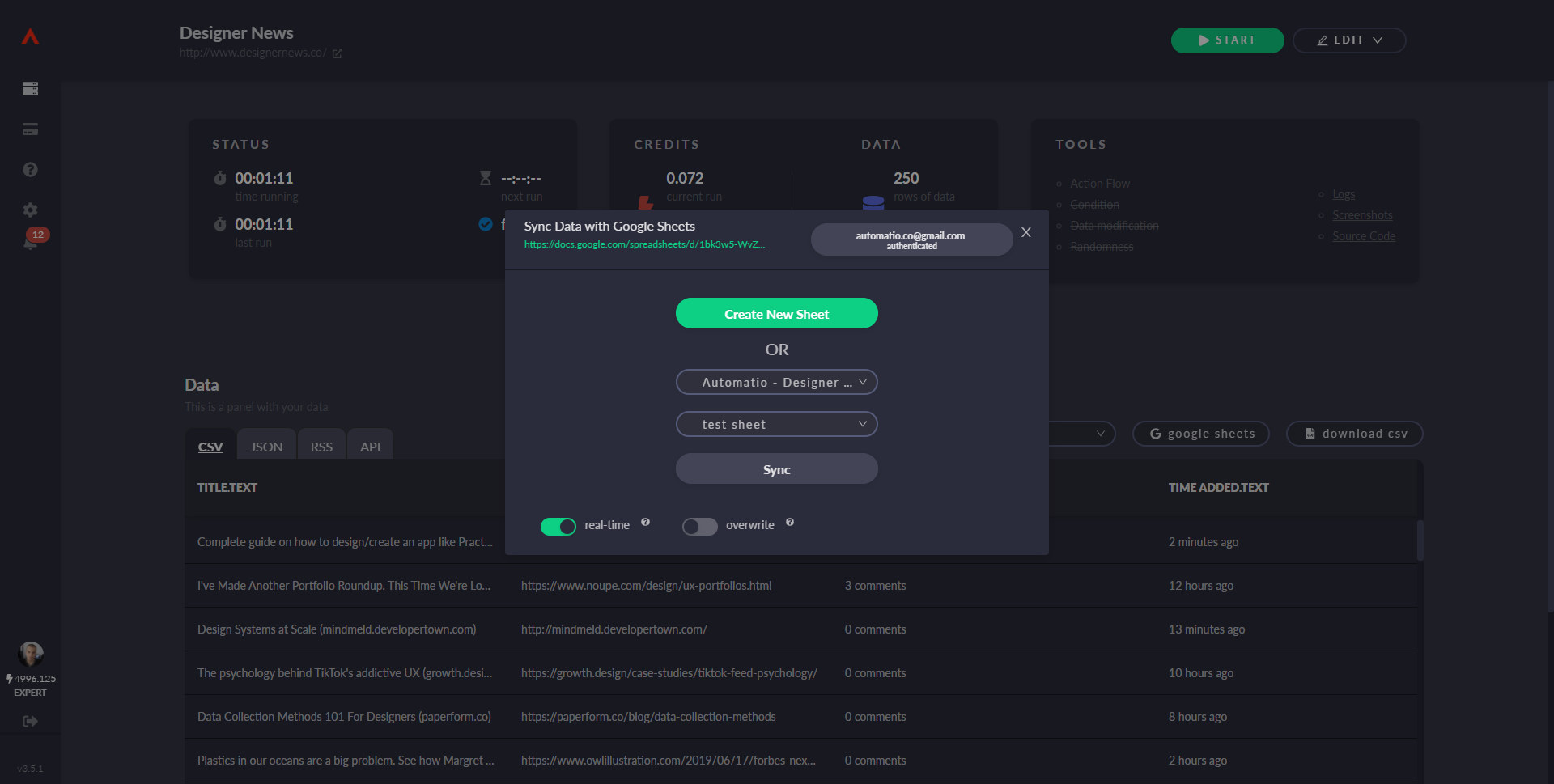Click the overwrite help question icon
Viewport: 1554px width, 784px height.
(x=790, y=523)
